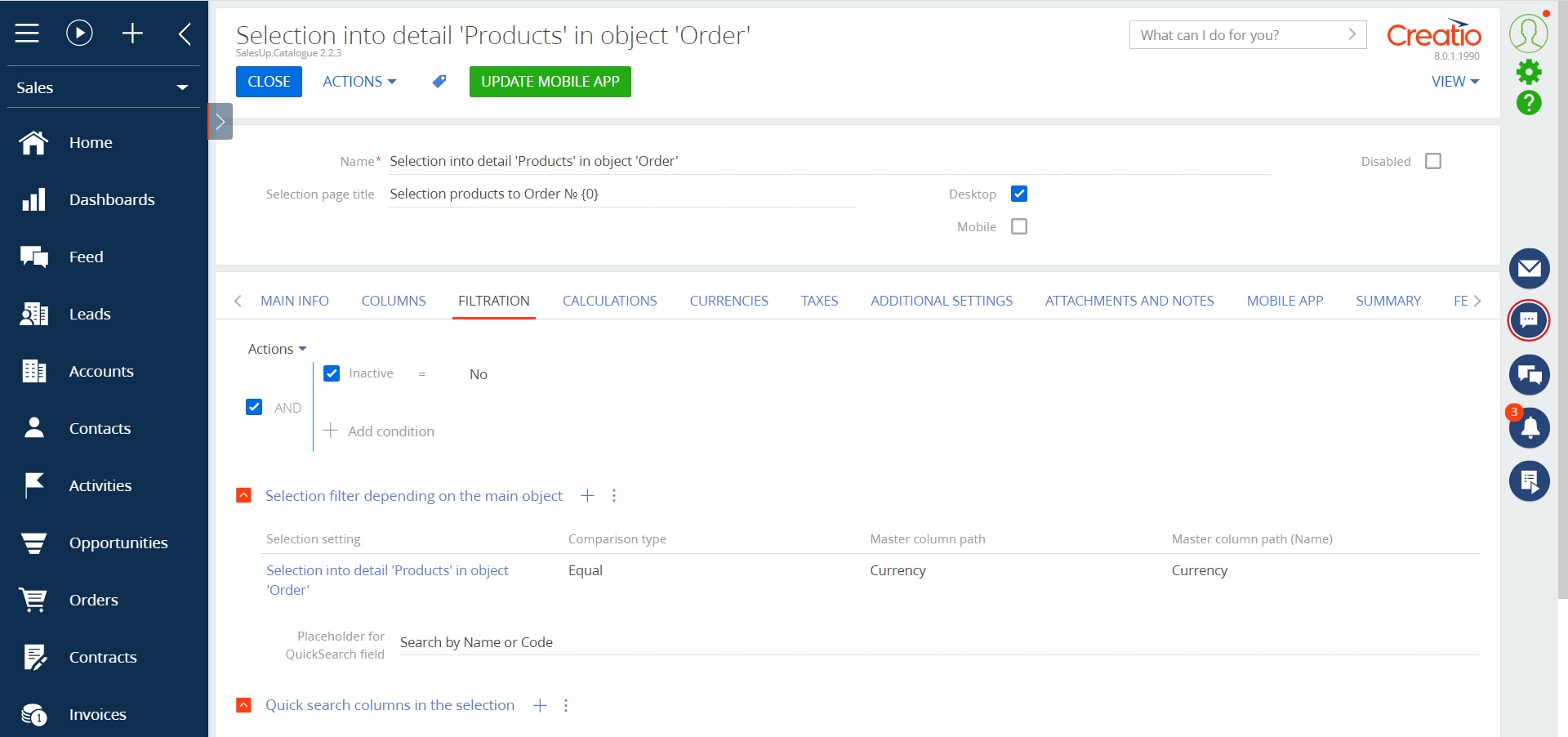Screen dimensions: 1568x737
Task: Select the run process play icon
Action: coord(78,33)
